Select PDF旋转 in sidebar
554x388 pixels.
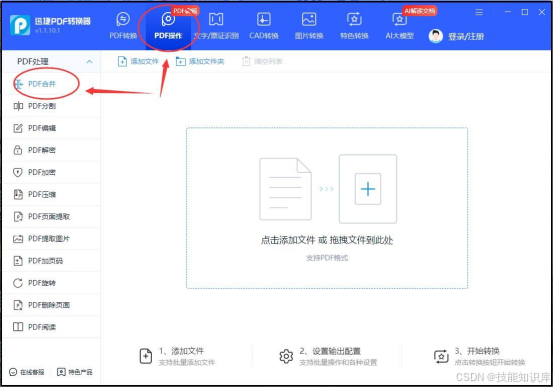pyautogui.click(x=51, y=283)
